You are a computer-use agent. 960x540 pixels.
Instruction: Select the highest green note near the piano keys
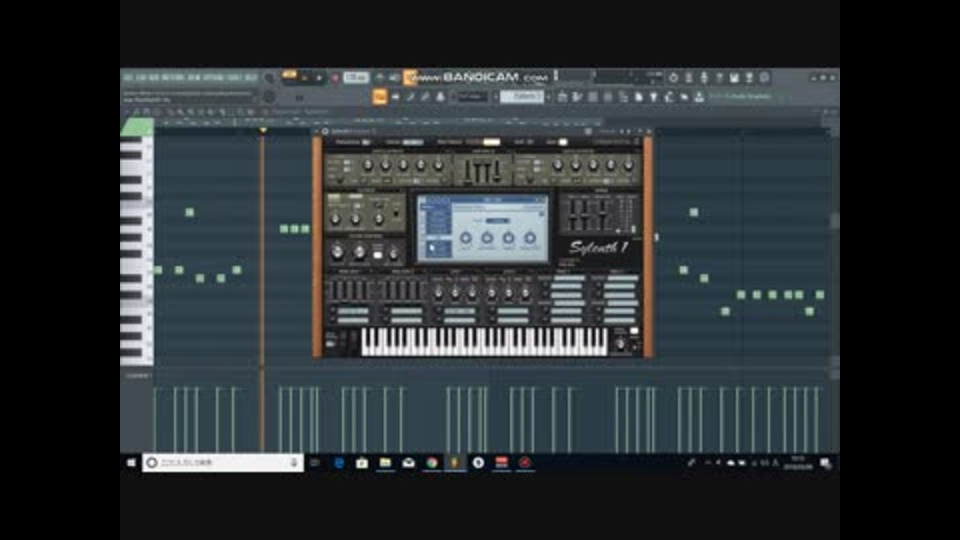click(x=190, y=212)
